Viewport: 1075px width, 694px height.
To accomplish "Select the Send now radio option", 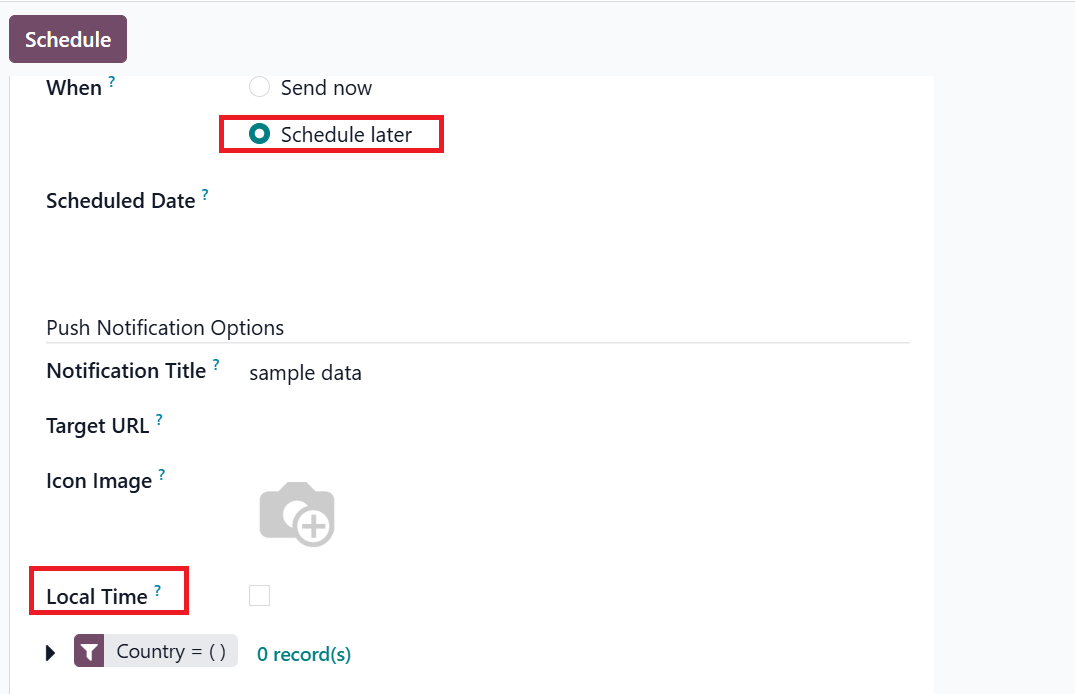I will click(260, 88).
